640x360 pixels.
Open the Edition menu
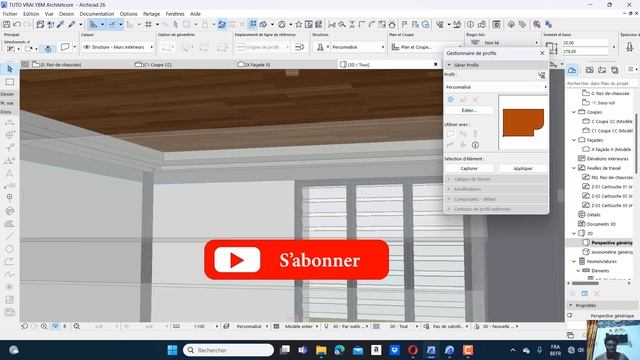31,14
